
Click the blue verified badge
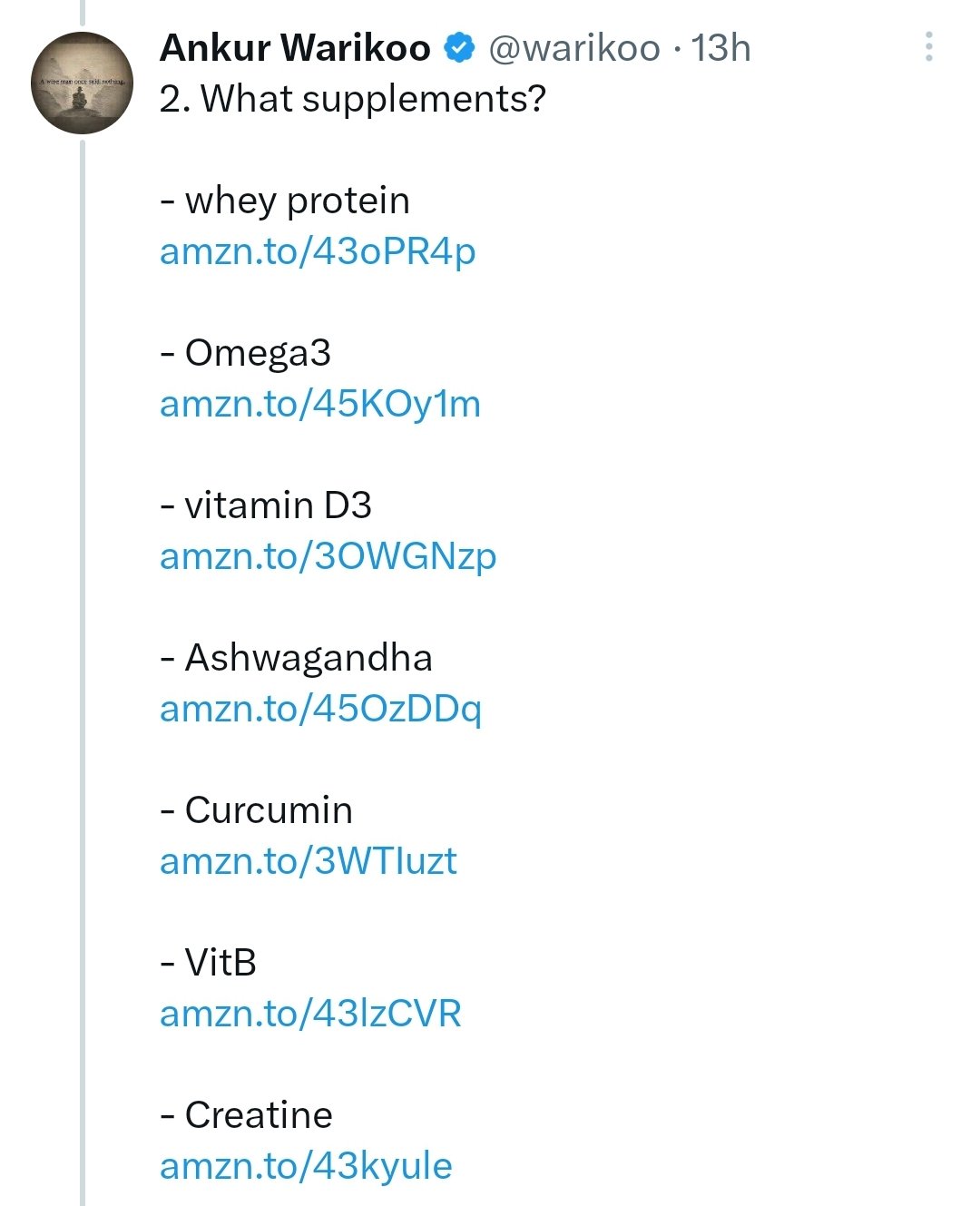(x=459, y=48)
